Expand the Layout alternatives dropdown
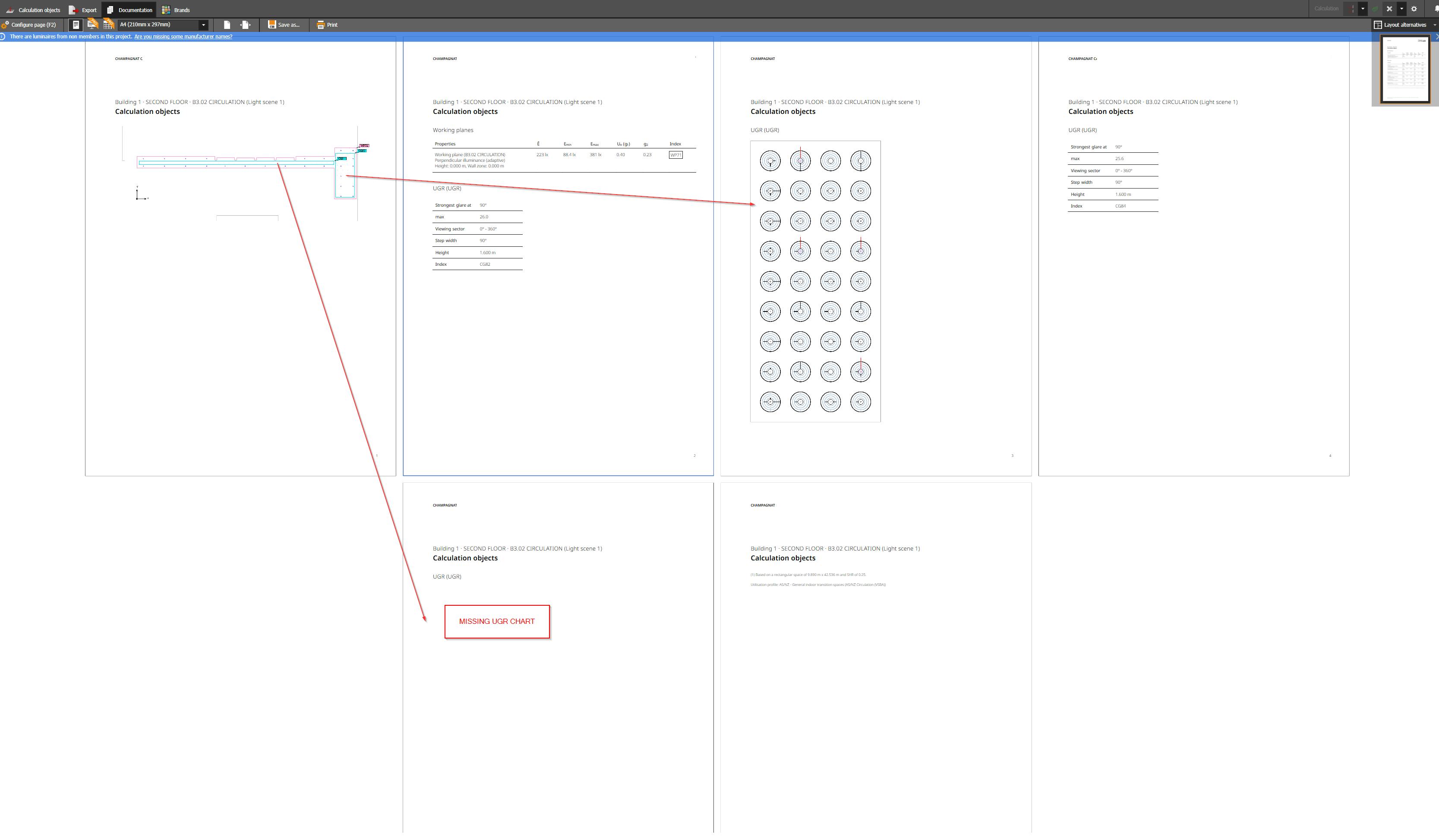Image resolution: width=1439 pixels, height=840 pixels. click(1434, 25)
